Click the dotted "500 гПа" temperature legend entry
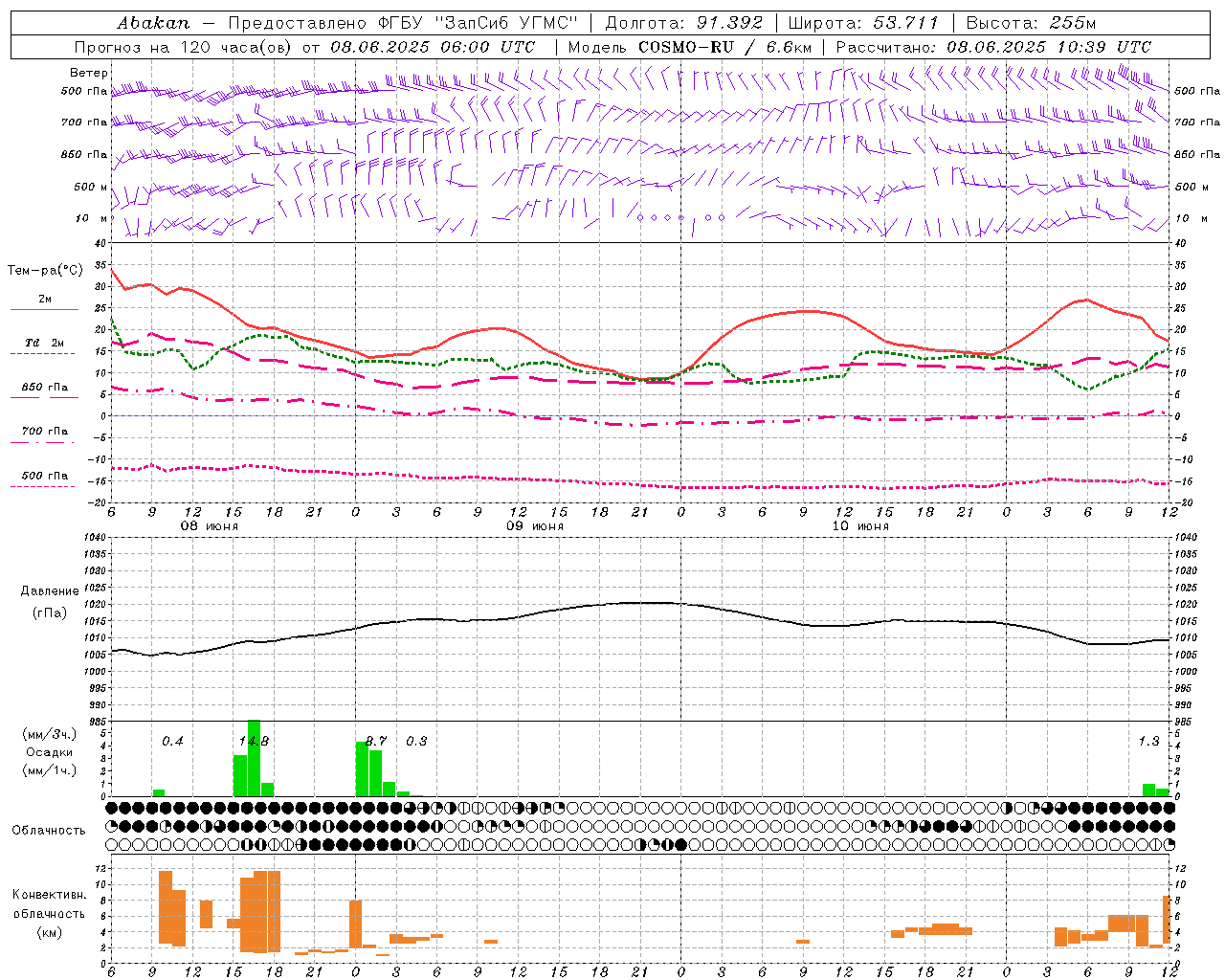This screenshot has width=1225, height=980. [x=44, y=479]
